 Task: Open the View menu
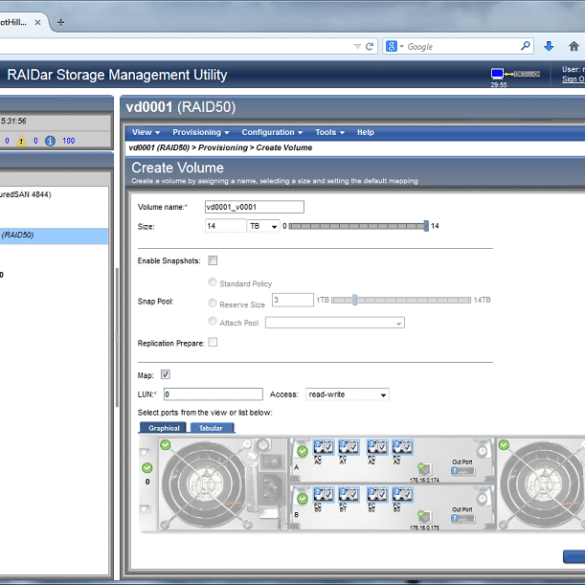[146, 132]
